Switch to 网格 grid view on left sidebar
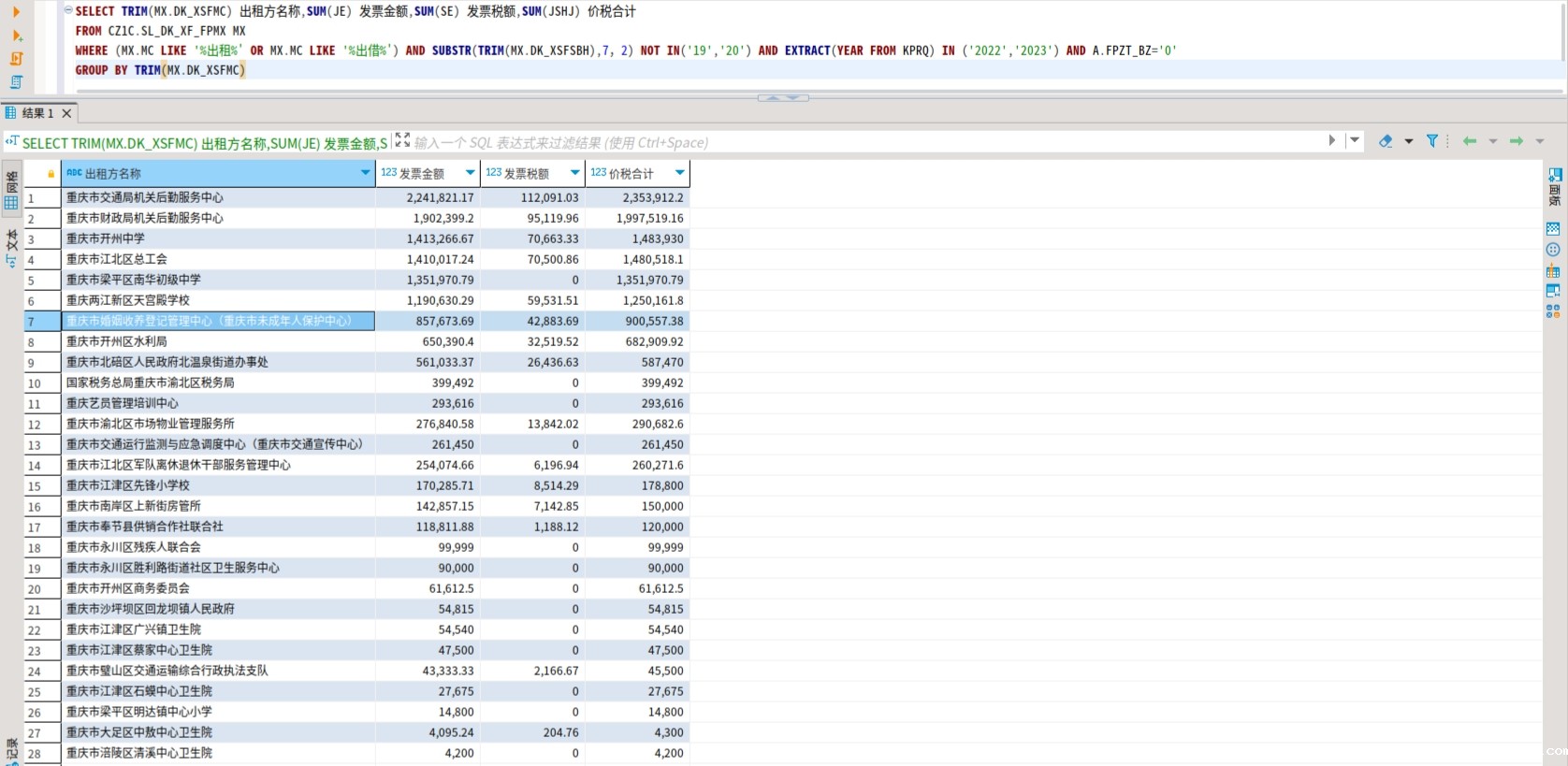Image resolution: width=1568 pixels, height=766 pixels. [x=11, y=194]
